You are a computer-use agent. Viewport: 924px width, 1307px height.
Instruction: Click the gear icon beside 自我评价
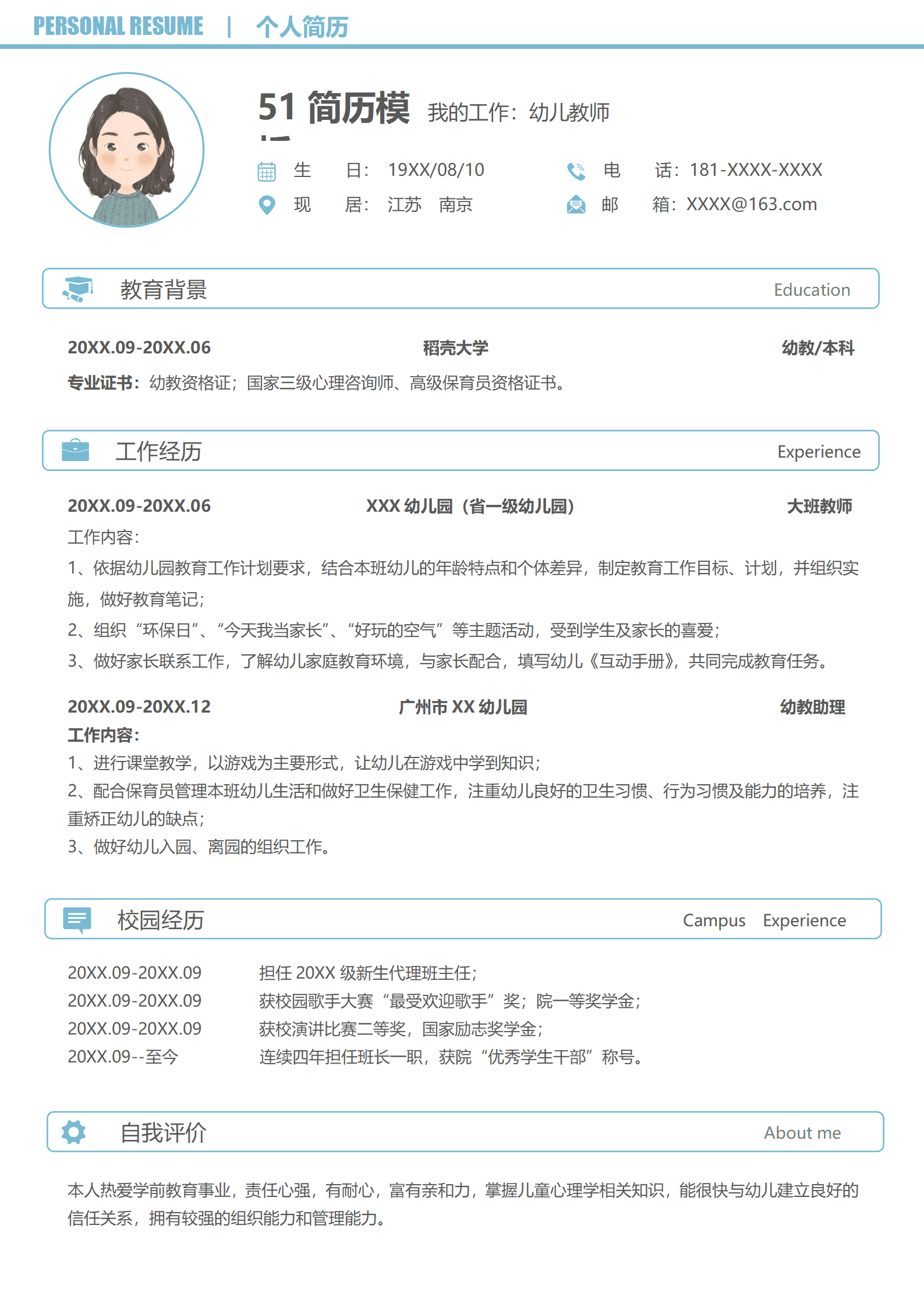click(x=74, y=1132)
